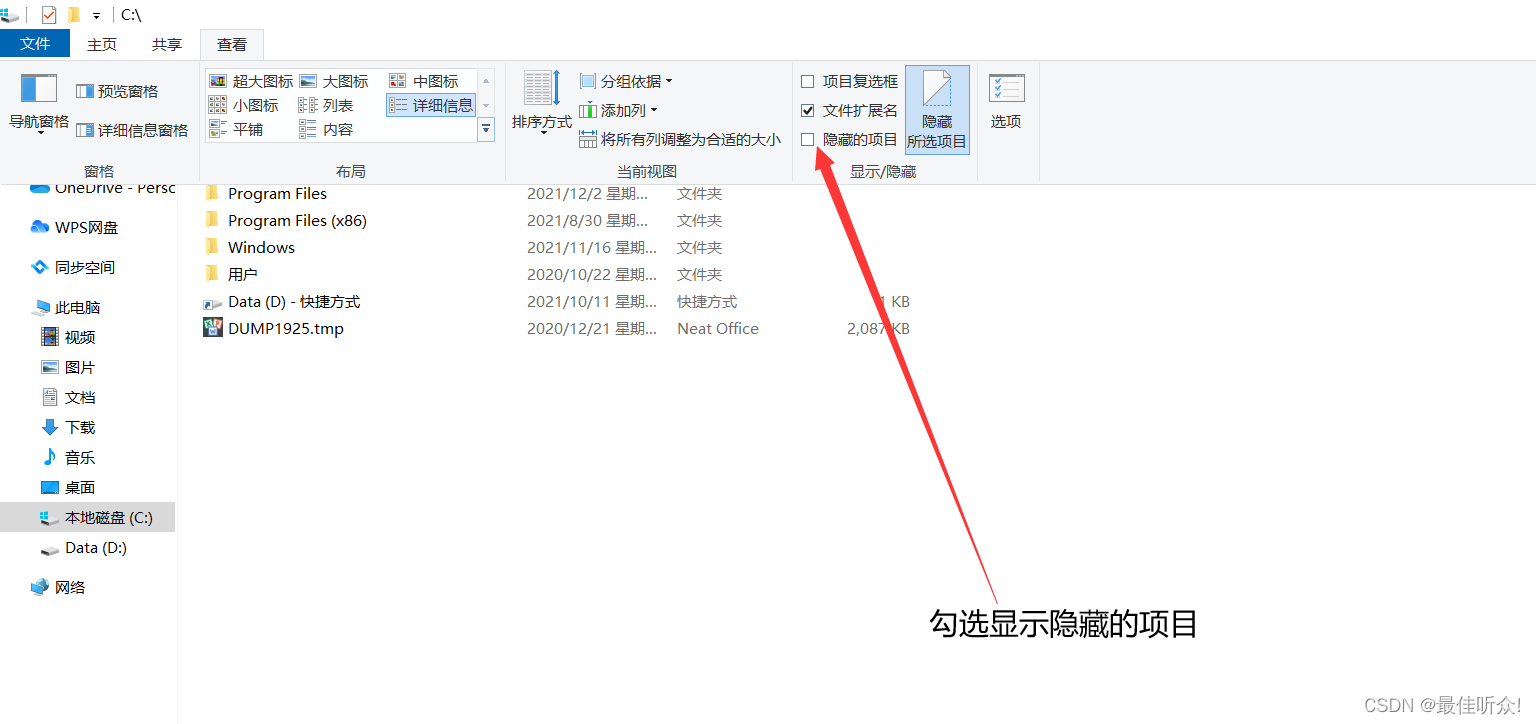1536x724 pixels.
Task: Open the File (文件) menu
Action: pyautogui.click(x=35, y=44)
